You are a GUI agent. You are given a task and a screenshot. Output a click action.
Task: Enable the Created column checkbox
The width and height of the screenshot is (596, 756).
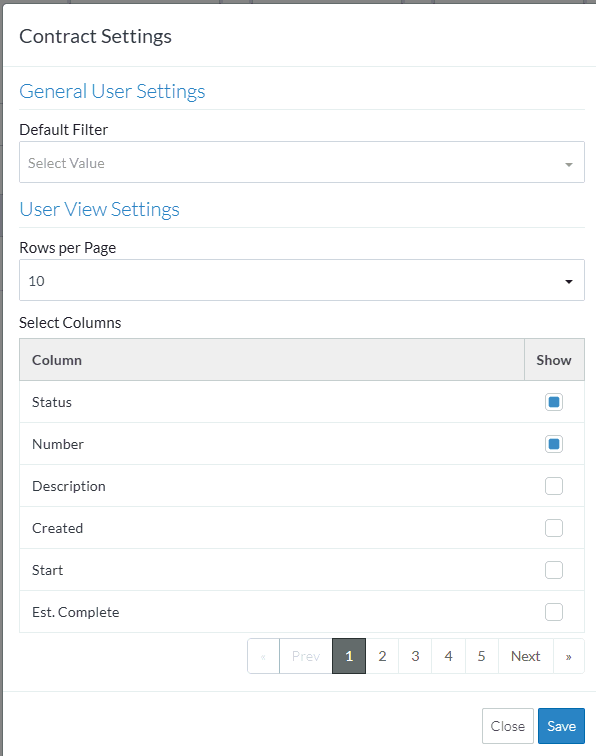pos(554,528)
